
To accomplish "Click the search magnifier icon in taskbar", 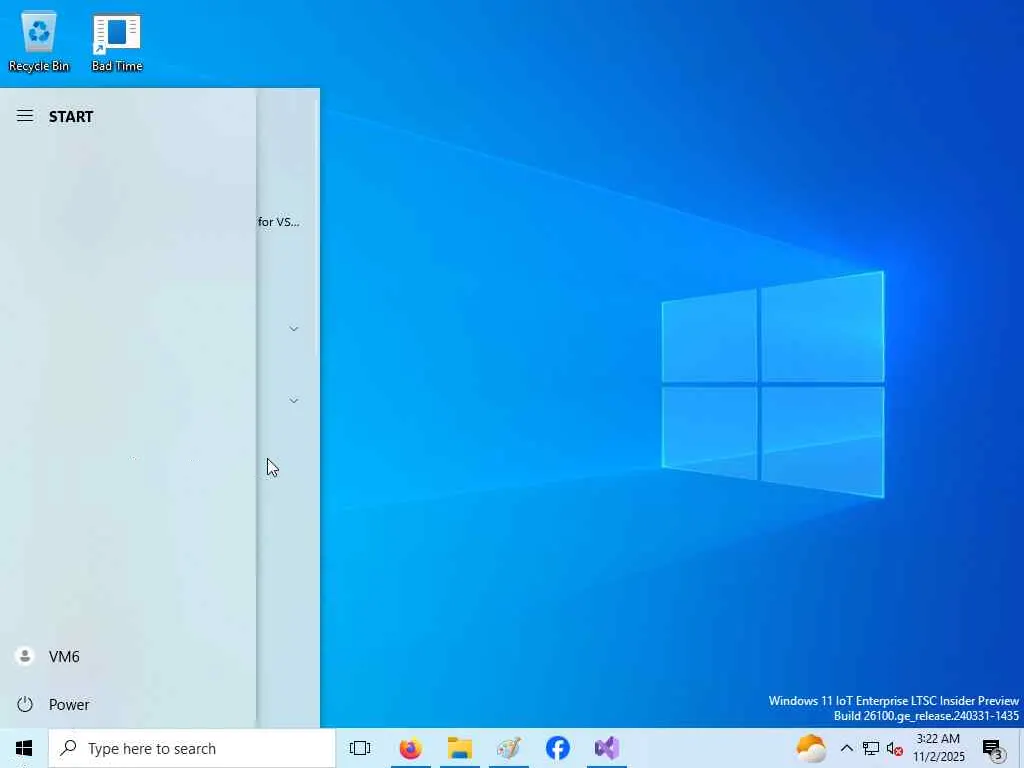I will 68,748.
